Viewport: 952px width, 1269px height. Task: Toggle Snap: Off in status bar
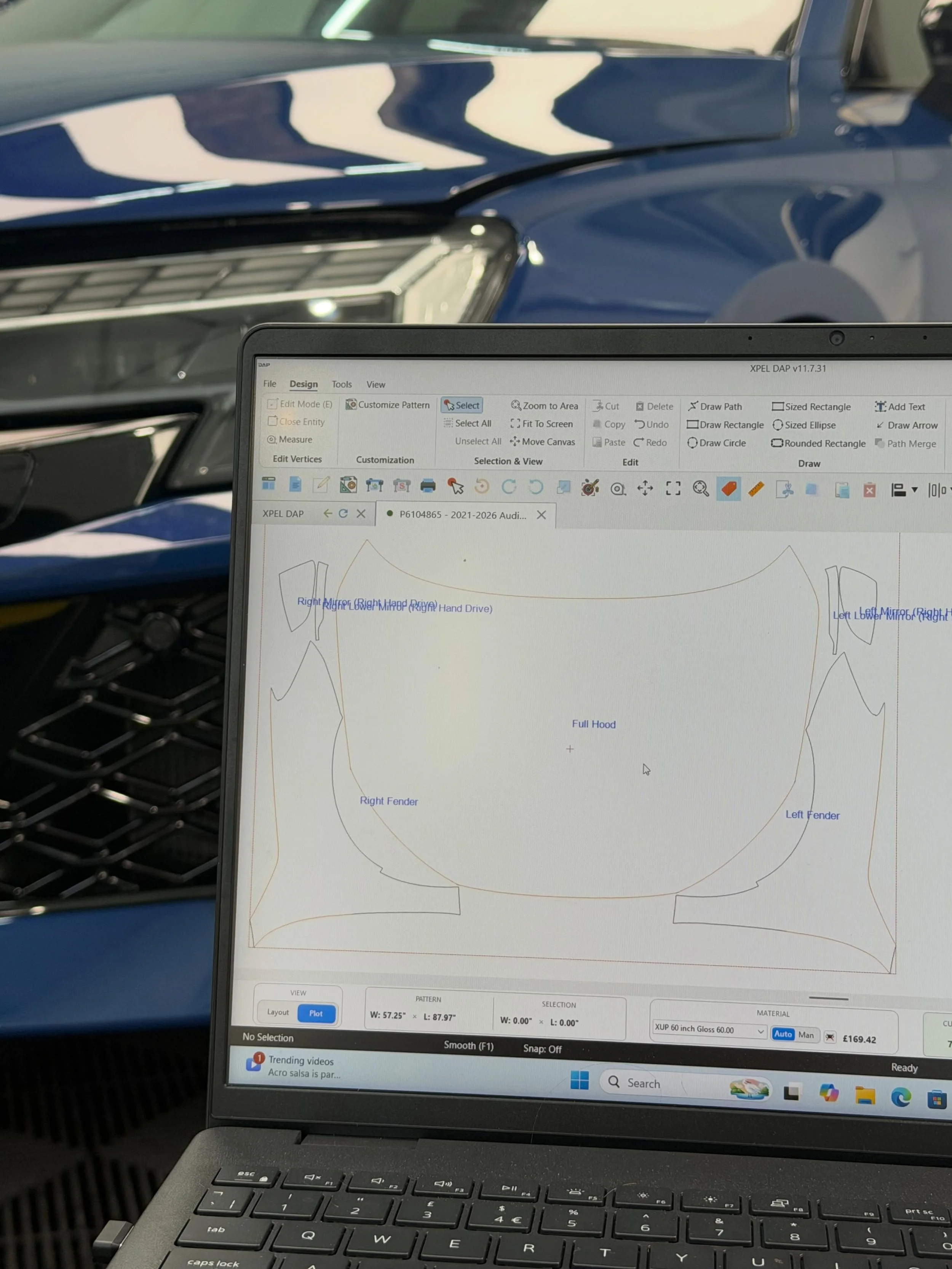coord(542,1049)
